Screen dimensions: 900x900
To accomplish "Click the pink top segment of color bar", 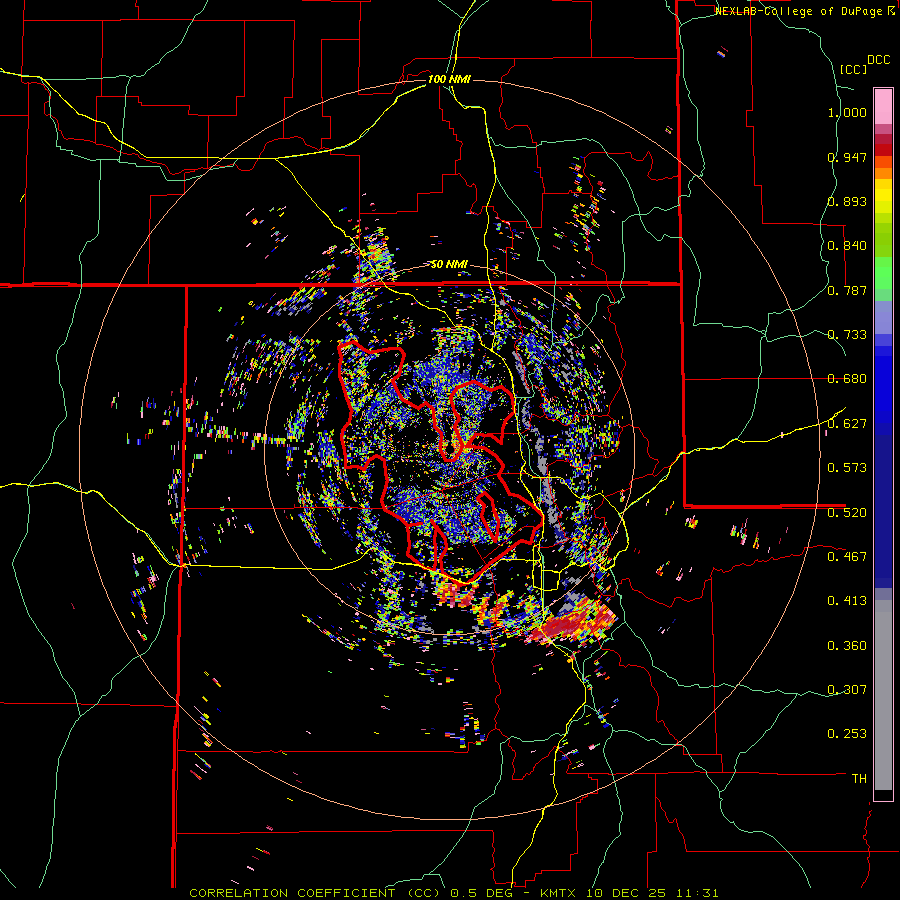I will click(883, 106).
